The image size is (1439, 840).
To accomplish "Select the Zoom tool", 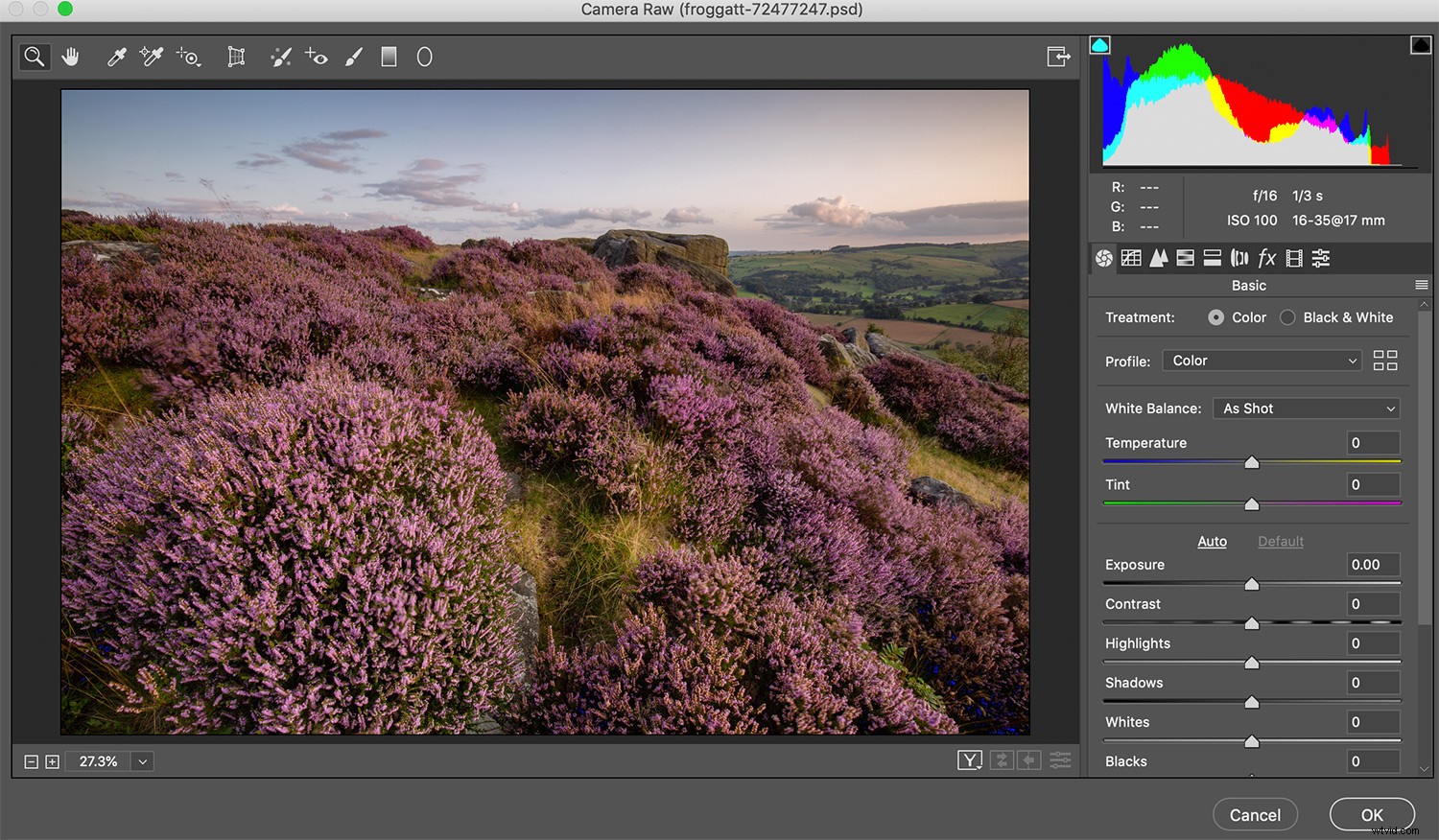I will point(35,57).
